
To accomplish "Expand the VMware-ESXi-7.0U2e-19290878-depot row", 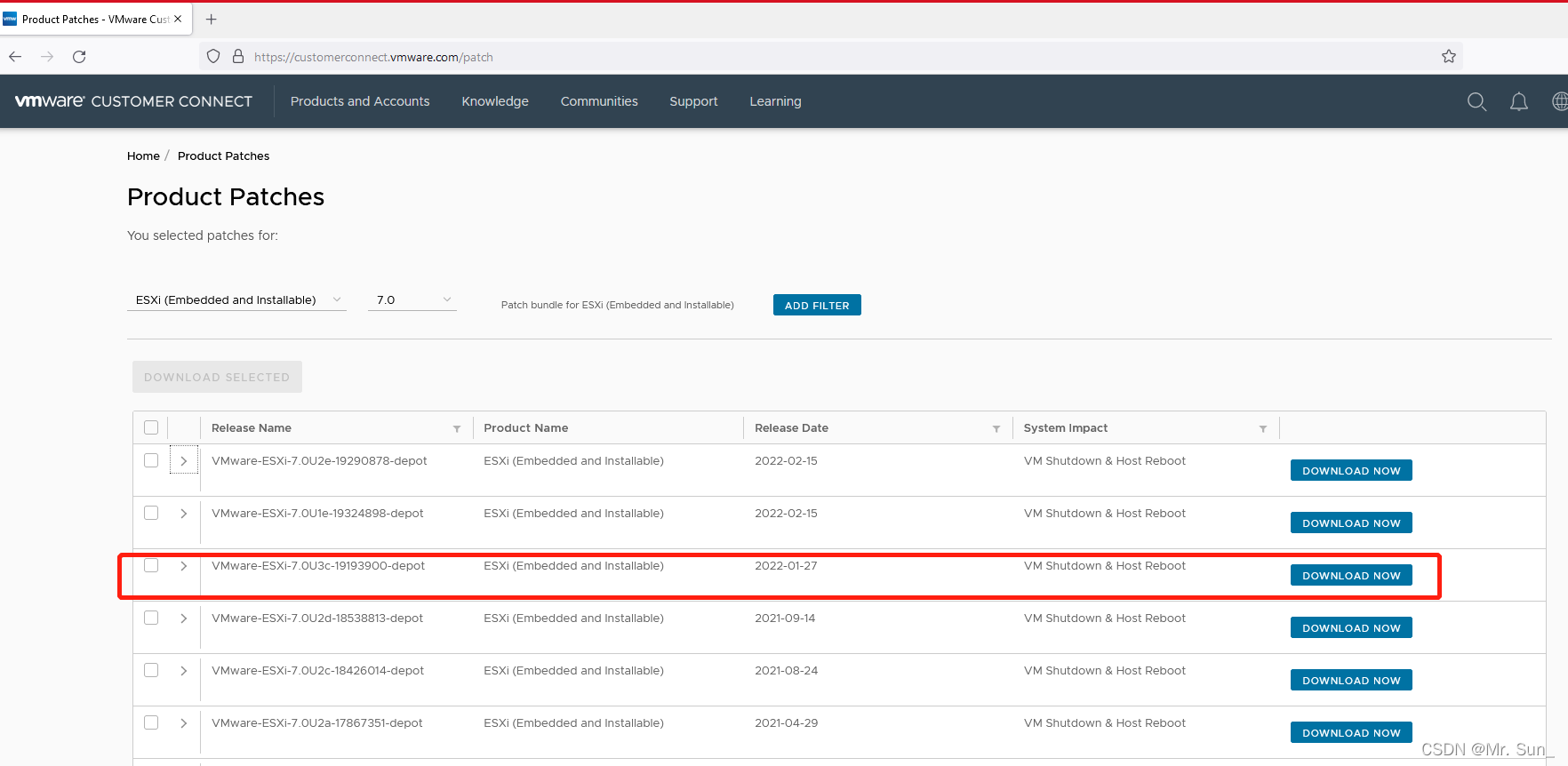I will click(x=184, y=460).
